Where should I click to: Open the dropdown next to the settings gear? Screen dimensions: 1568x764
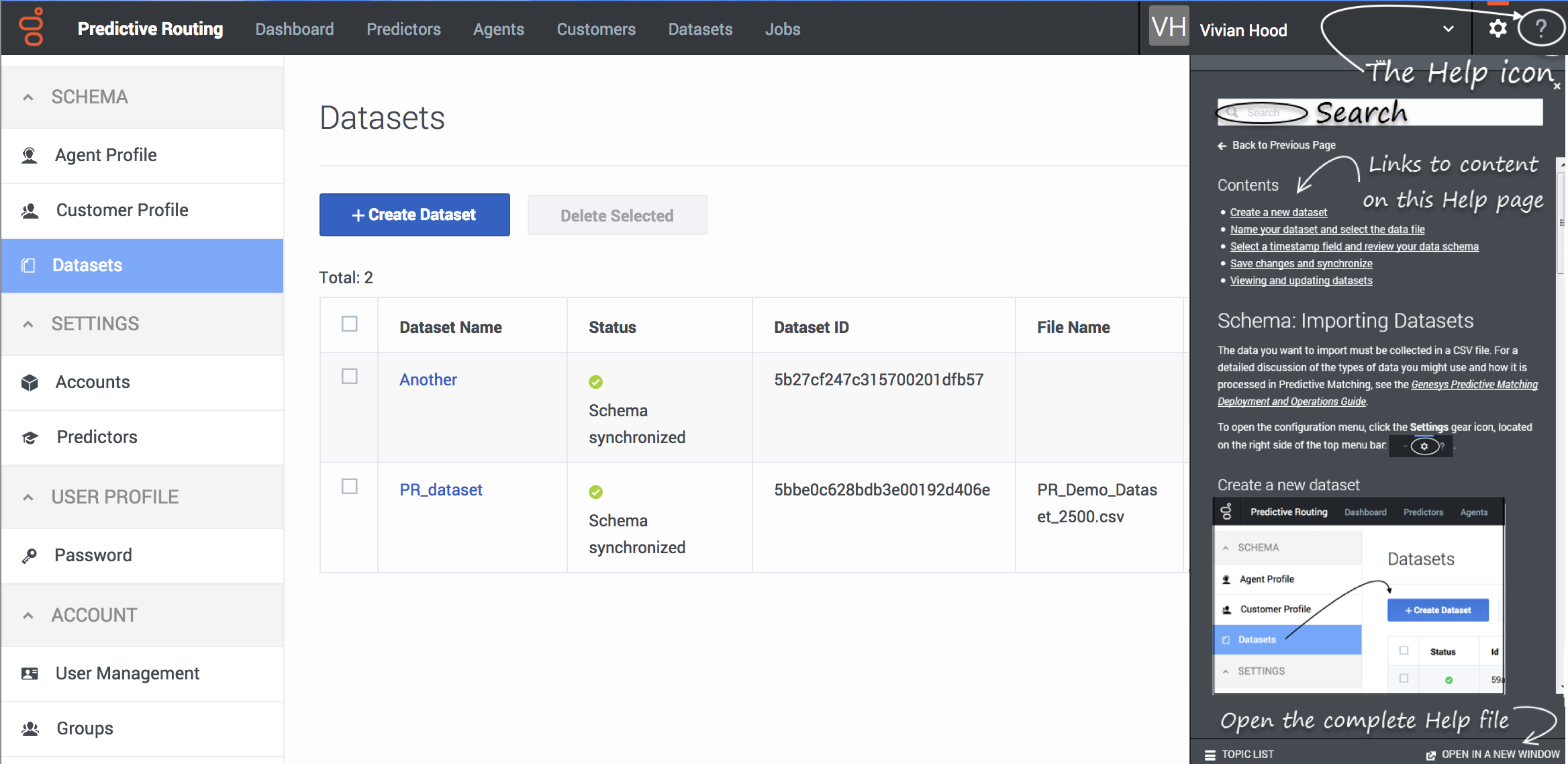pos(1448,29)
